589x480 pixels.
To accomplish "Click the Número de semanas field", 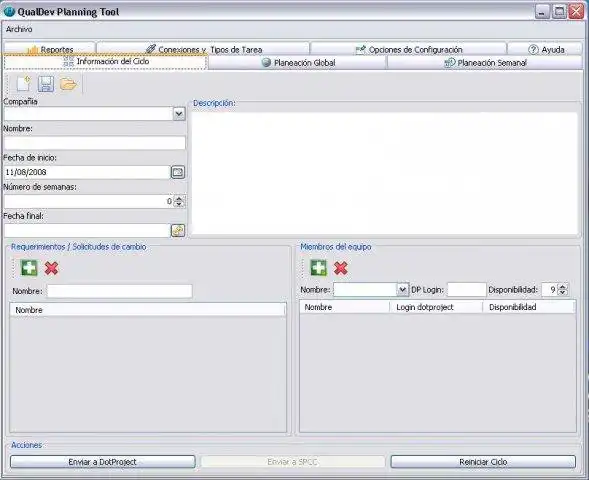I will [x=89, y=201].
